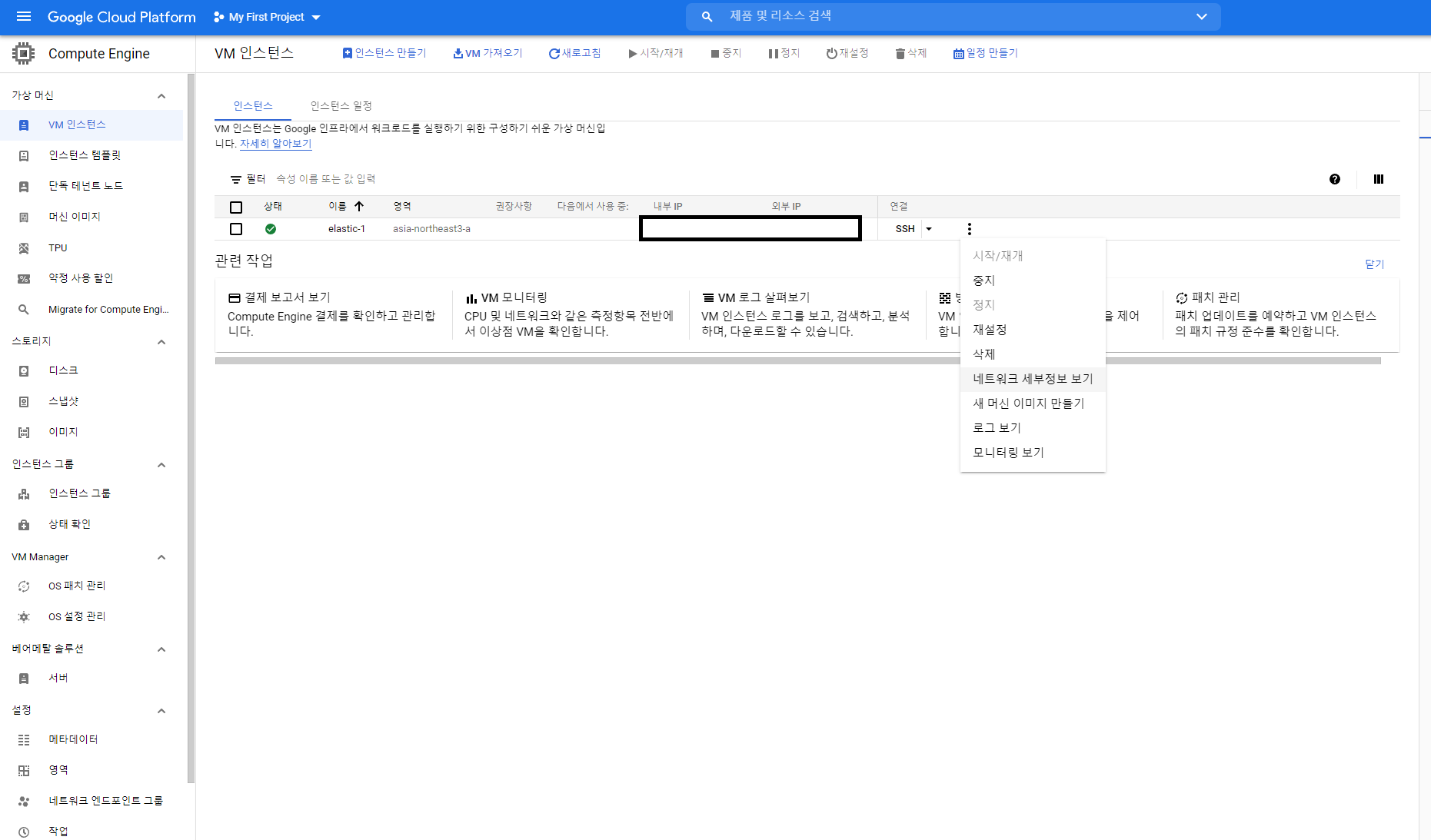This screenshot has width=1431, height=840.
Task: Open the SSH connection options dropdown arrow
Action: click(x=929, y=229)
